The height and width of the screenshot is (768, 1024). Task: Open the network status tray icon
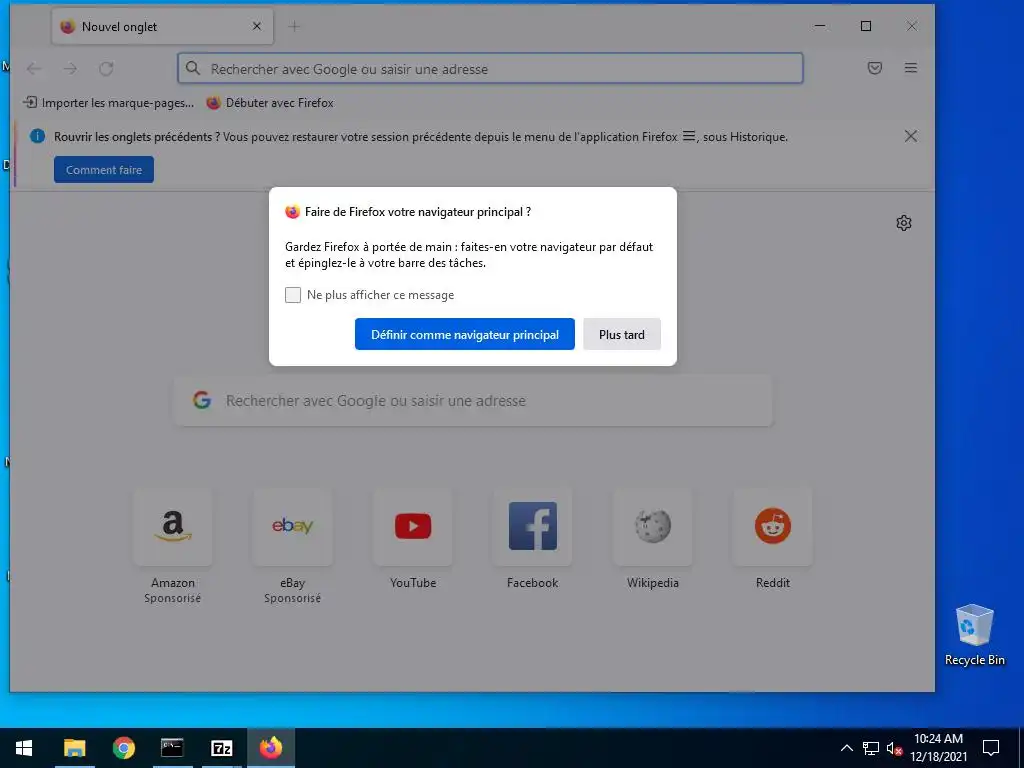tap(871, 748)
